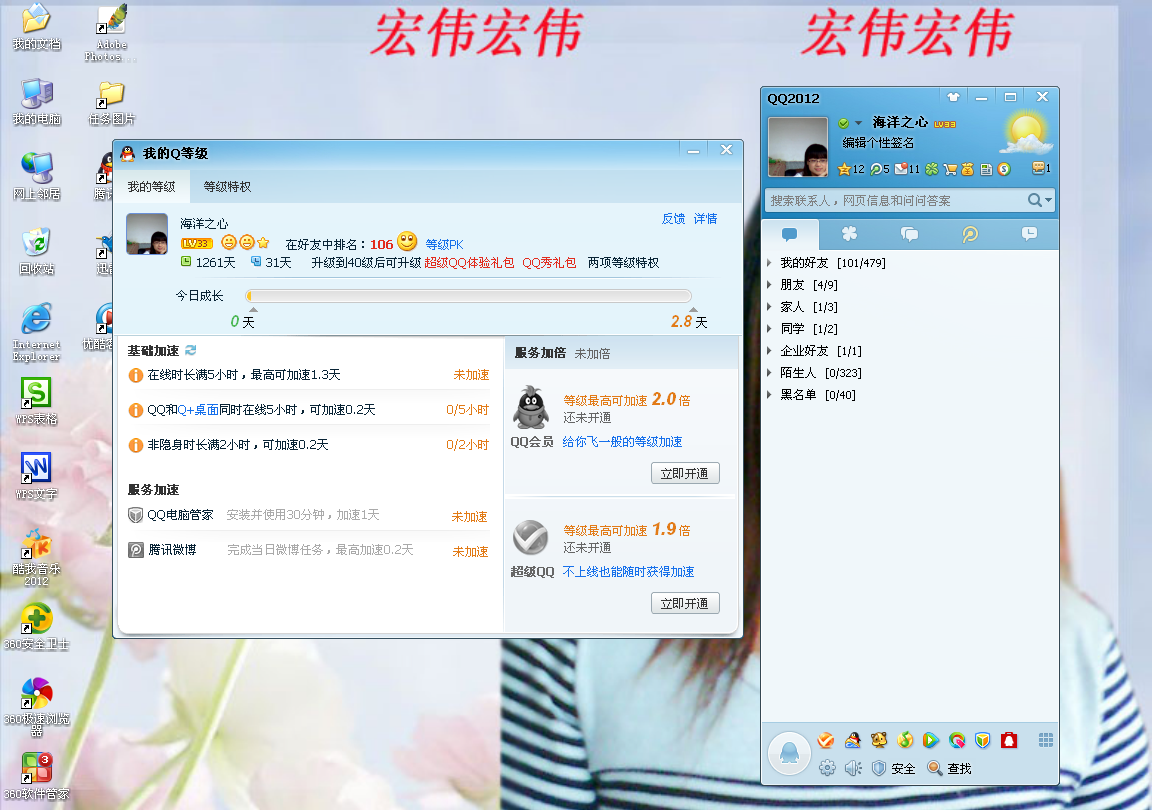Open QQ skin changer shirt icon
This screenshot has width=1152, height=810.
(953, 97)
